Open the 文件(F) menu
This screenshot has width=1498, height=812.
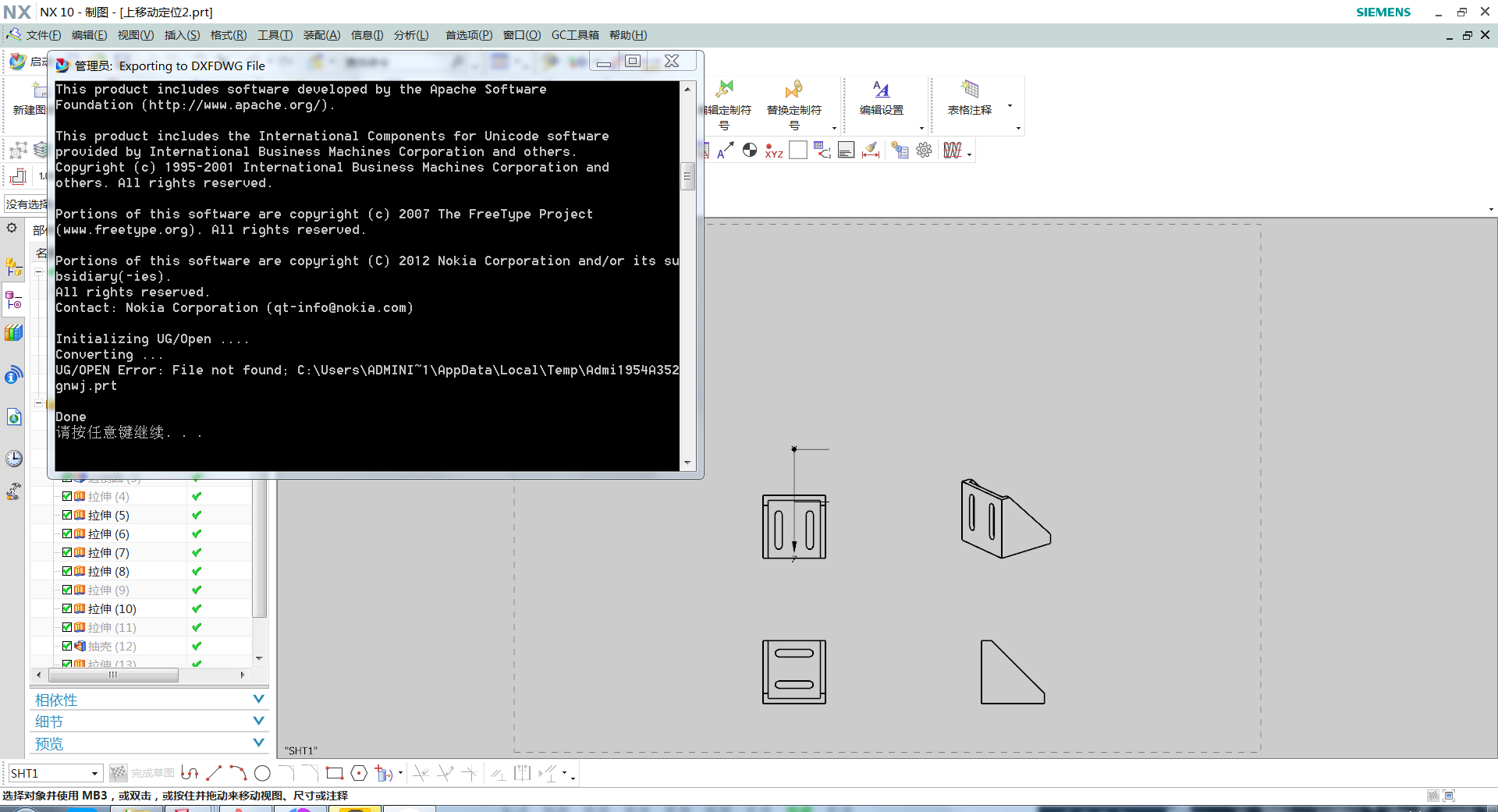coord(43,35)
